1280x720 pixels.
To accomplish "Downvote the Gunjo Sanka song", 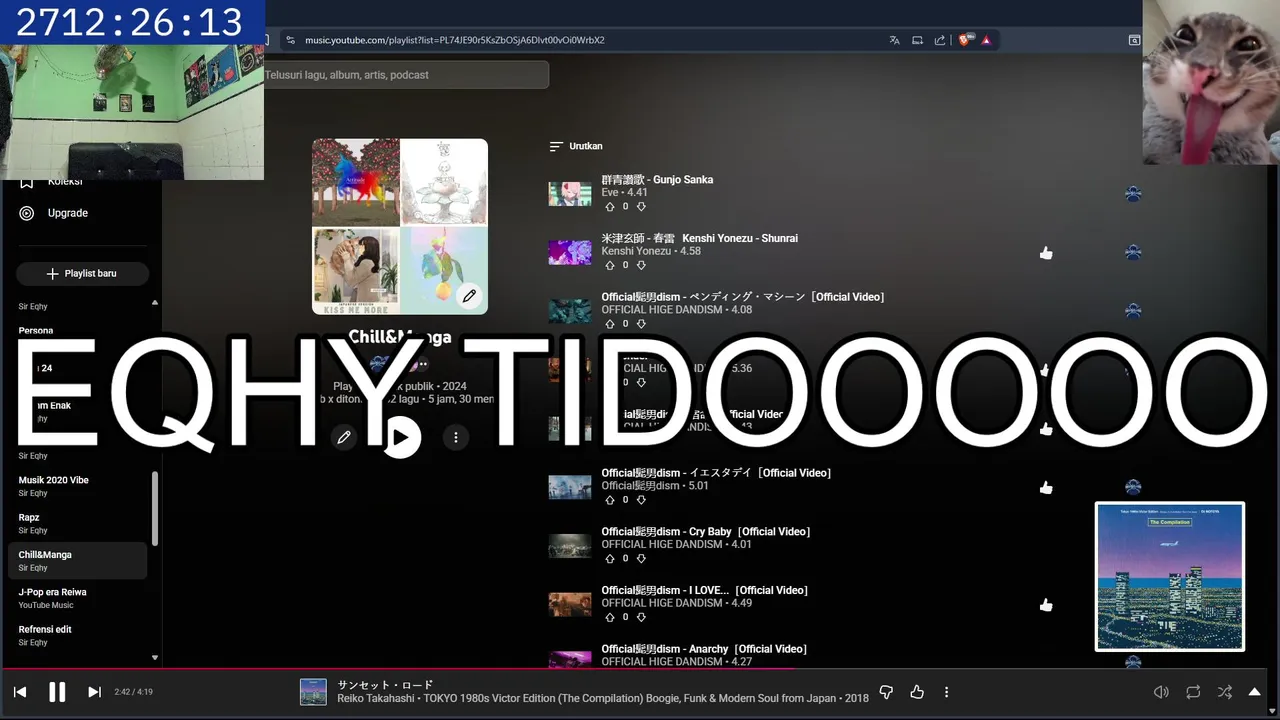I will click(x=641, y=206).
